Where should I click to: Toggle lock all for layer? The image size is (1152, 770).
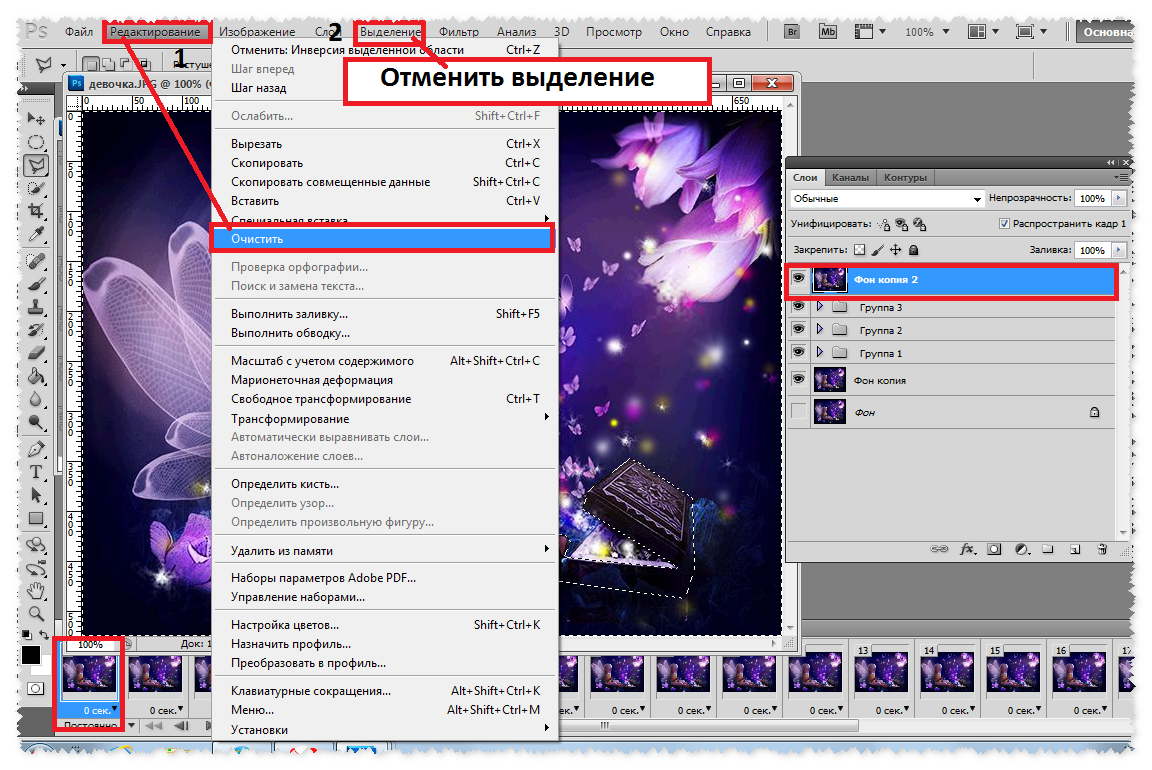[x=913, y=250]
